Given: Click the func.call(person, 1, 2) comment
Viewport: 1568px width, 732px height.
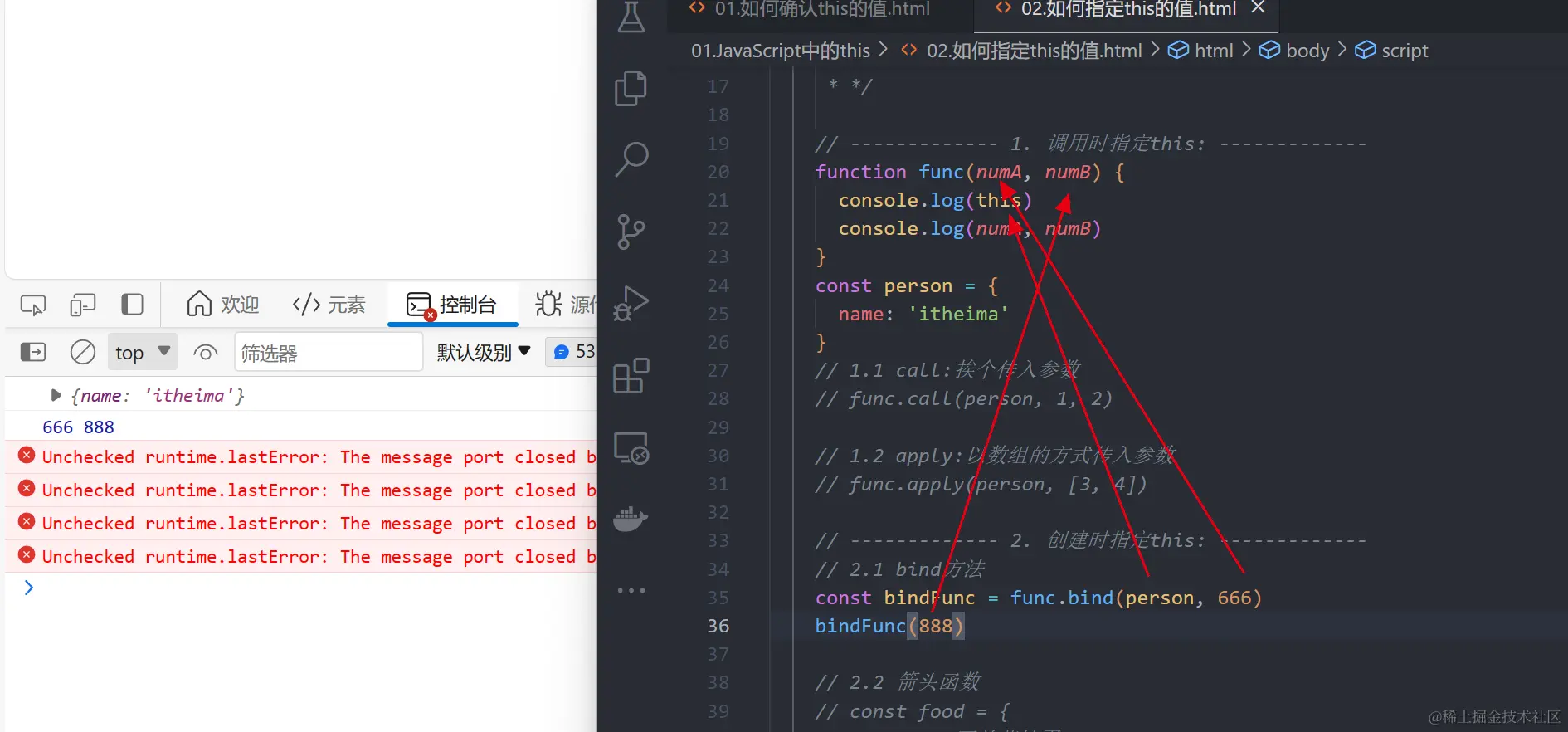Looking at the screenshot, I should [963, 399].
